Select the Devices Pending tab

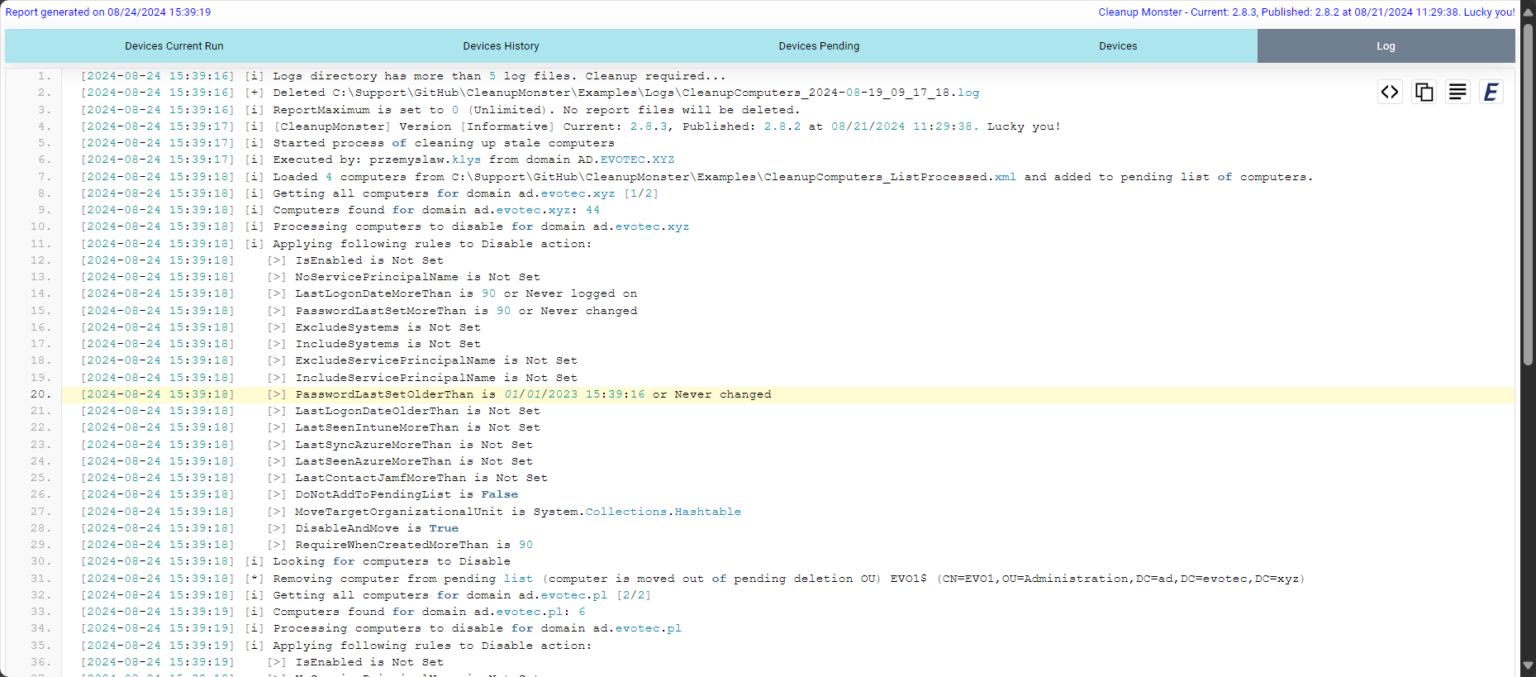[818, 45]
